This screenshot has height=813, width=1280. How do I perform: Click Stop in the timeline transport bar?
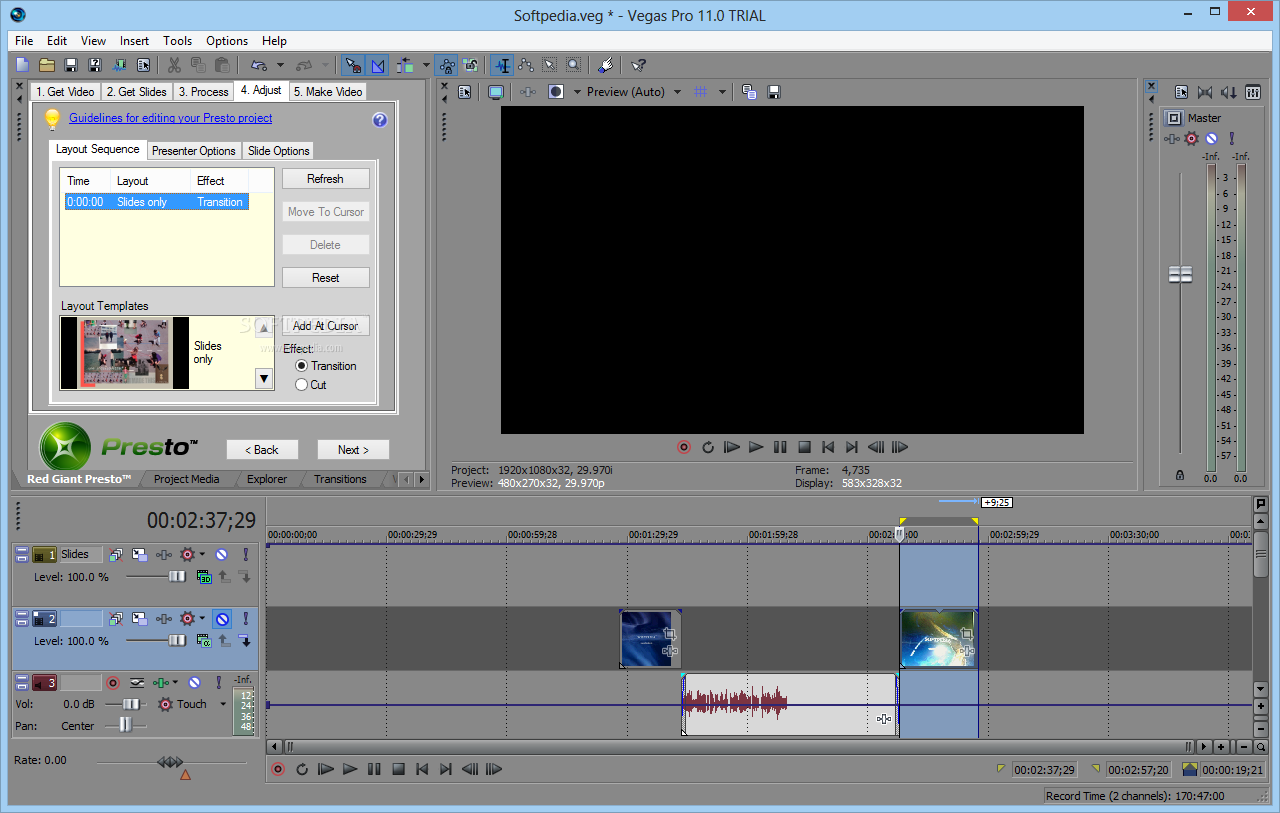tap(398, 769)
